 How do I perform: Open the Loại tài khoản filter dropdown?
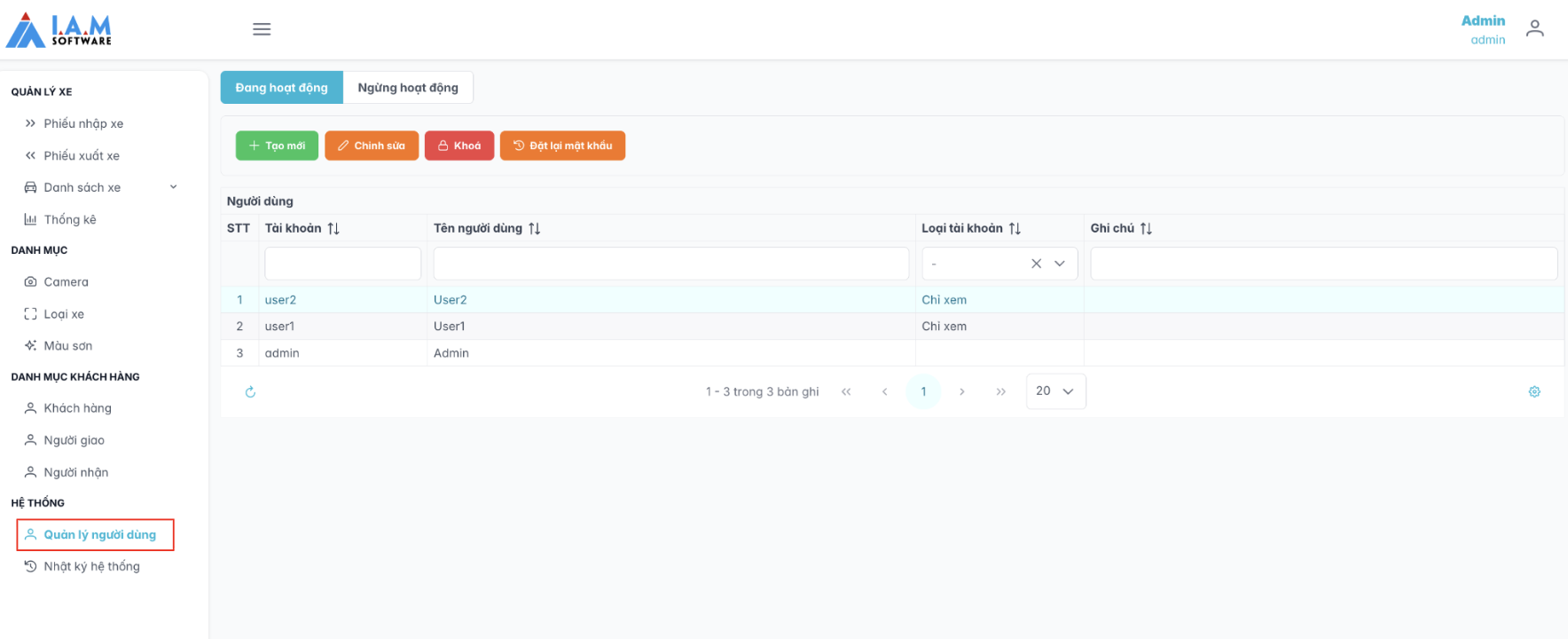1060,264
